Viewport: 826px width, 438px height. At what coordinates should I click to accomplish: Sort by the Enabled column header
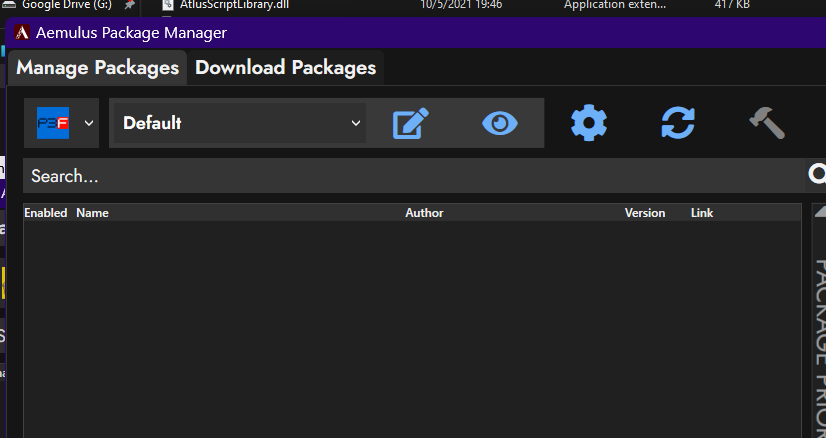46,213
